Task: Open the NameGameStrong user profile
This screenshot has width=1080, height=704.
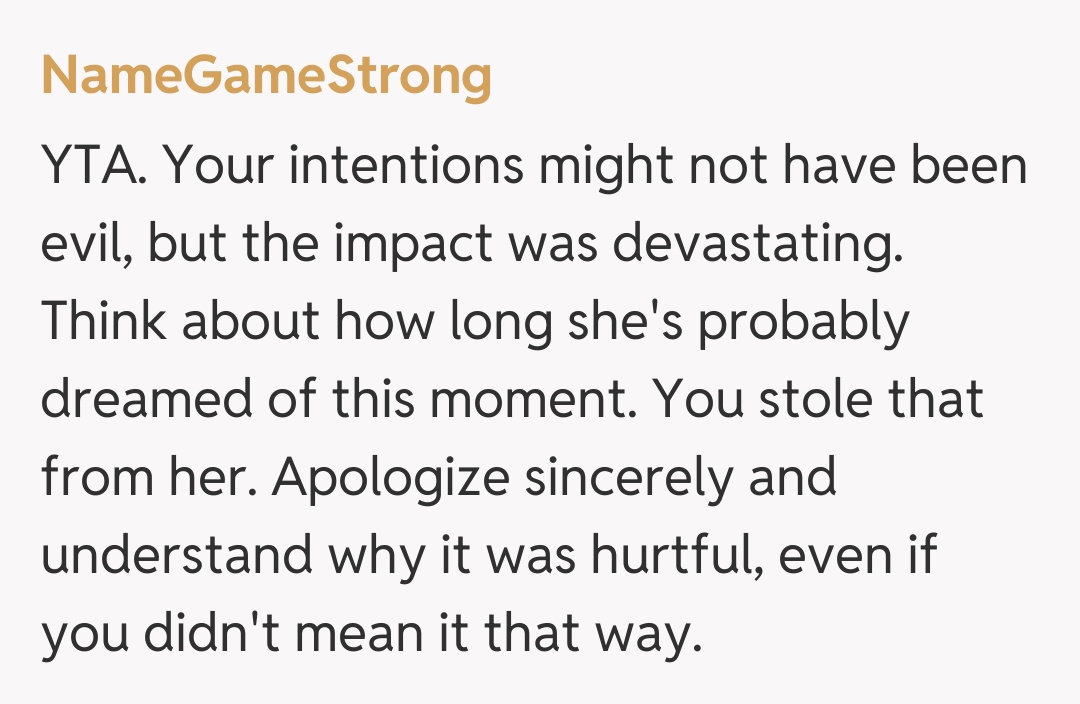Action: (x=266, y=75)
